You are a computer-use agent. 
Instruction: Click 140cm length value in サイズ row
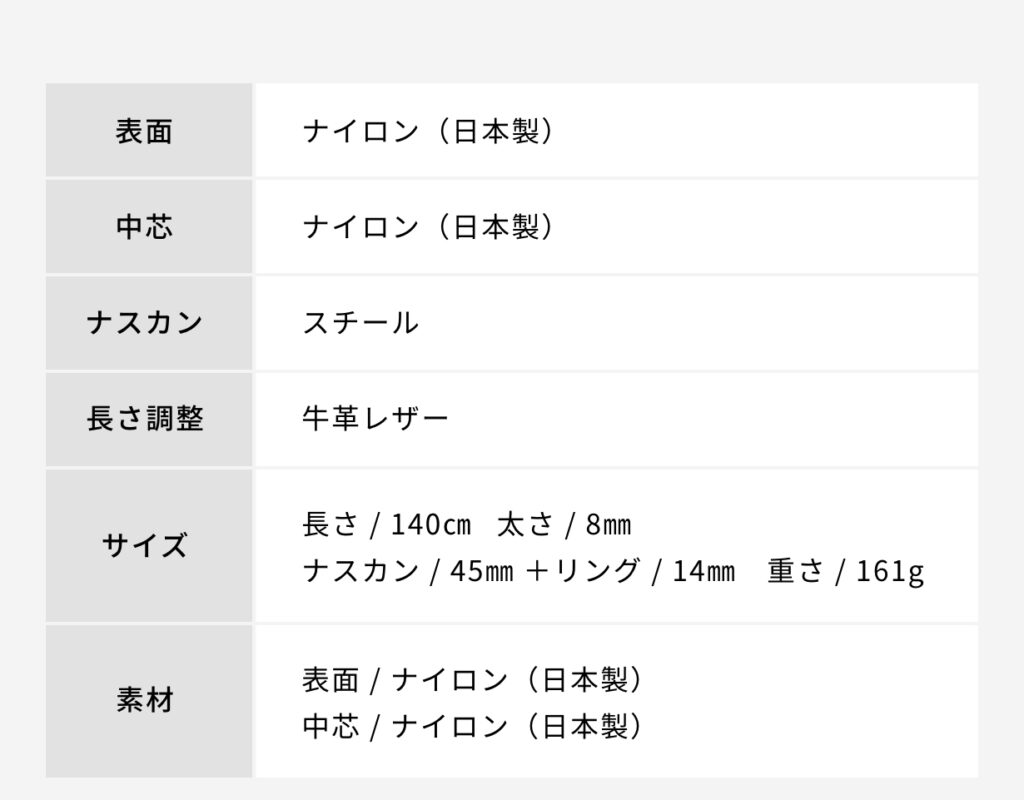point(431,524)
